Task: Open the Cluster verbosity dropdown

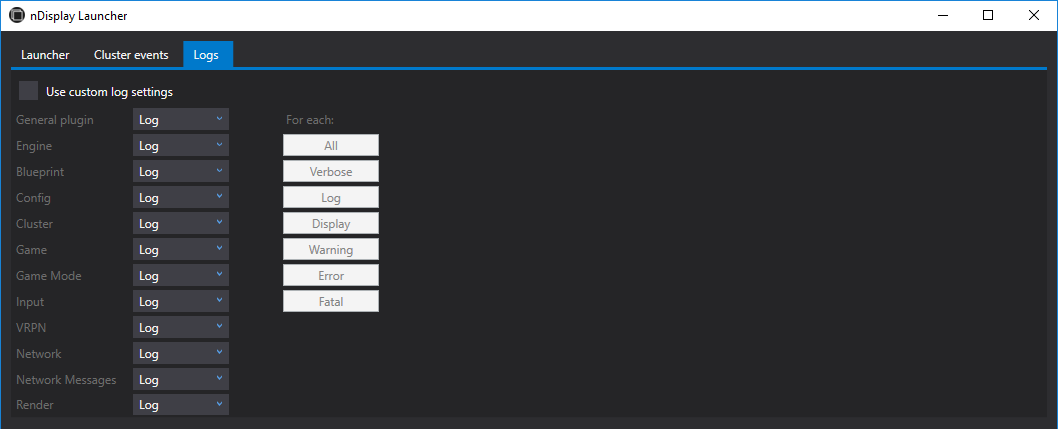Action: 181,223
